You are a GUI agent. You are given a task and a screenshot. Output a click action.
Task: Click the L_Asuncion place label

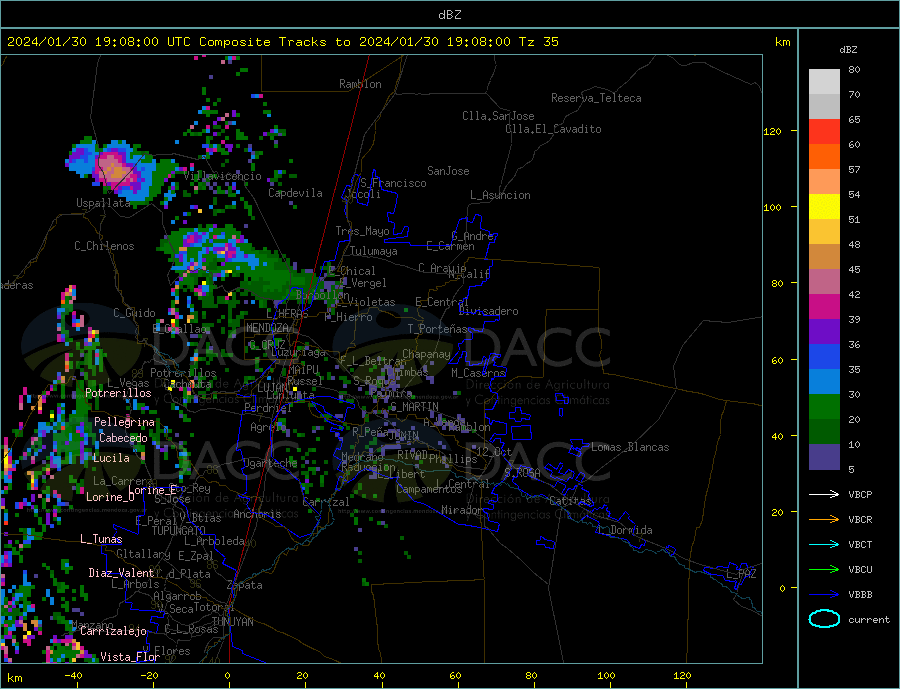tap(501, 195)
